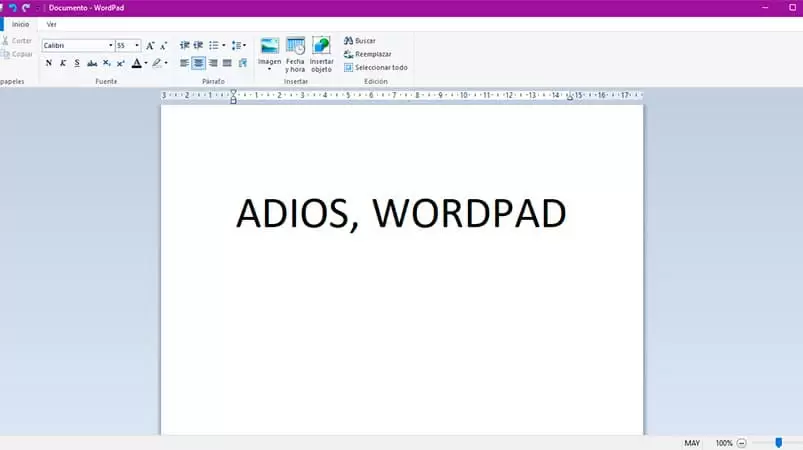The height and width of the screenshot is (450, 803).
Task: Toggle underline (S) formatting
Action: point(77,63)
